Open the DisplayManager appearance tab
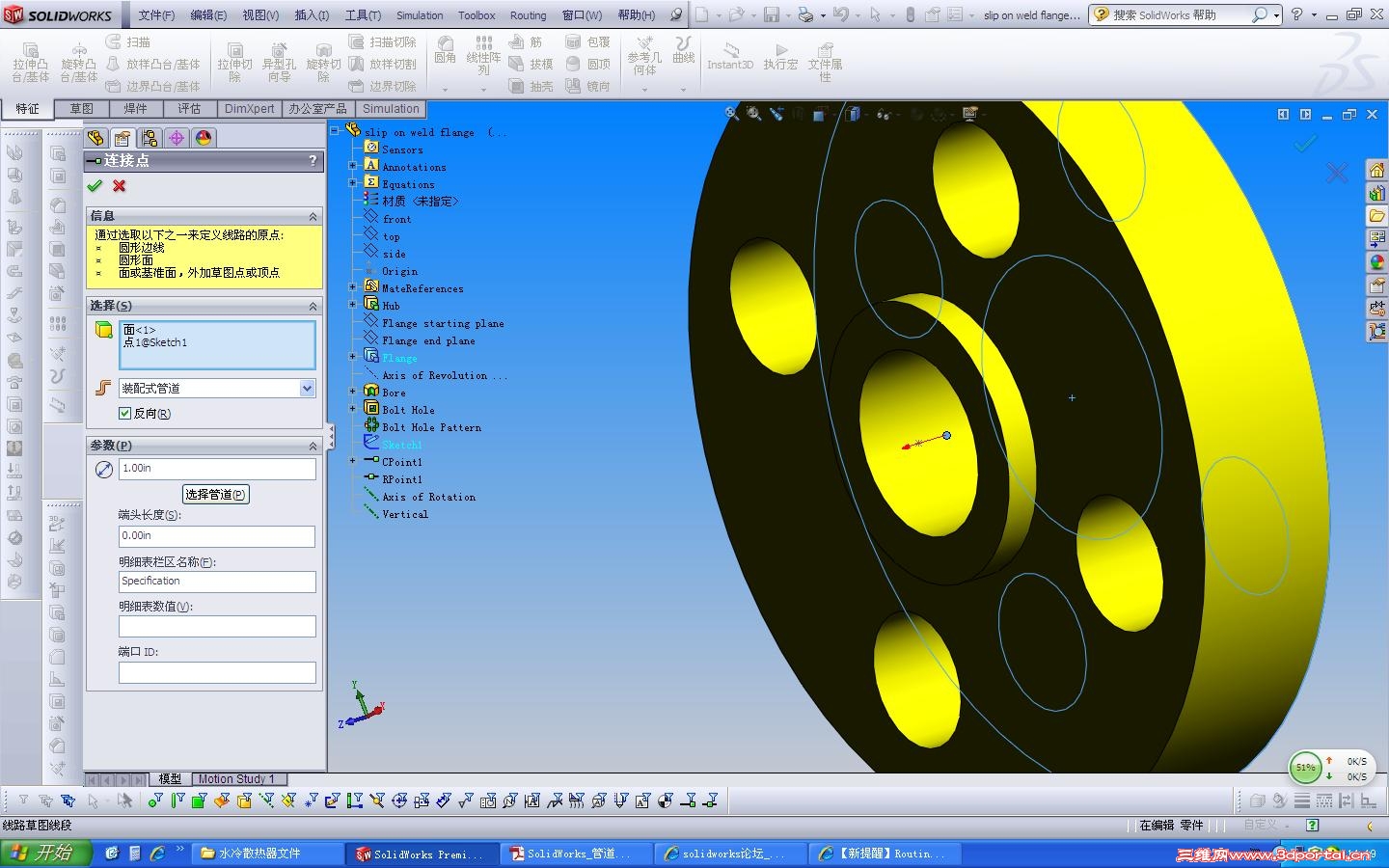This screenshot has height=868, width=1389. pos(204,138)
